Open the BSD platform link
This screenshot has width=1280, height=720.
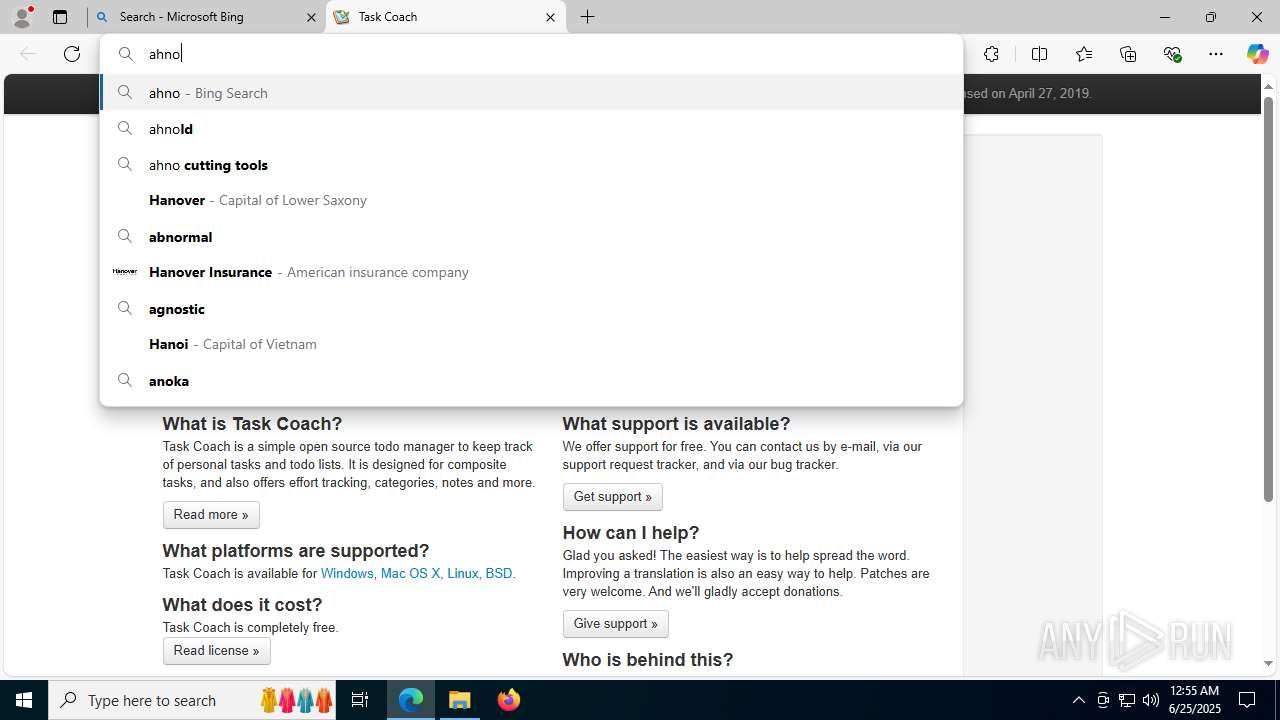(x=499, y=574)
